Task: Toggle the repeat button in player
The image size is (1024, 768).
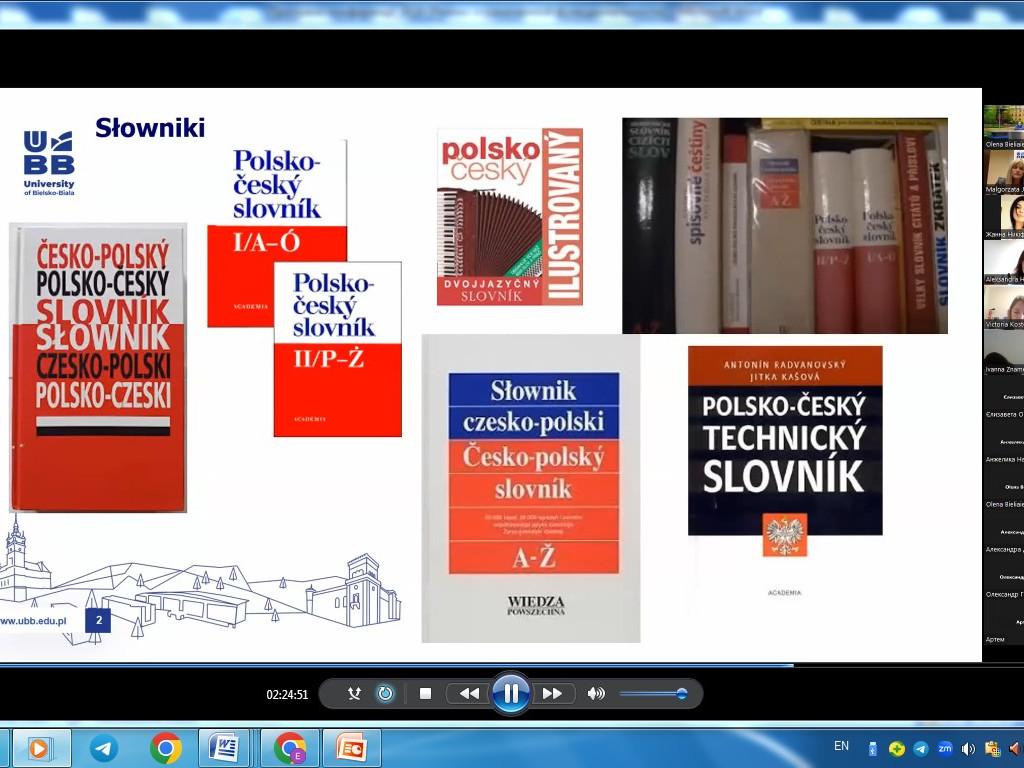Action: (x=385, y=694)
